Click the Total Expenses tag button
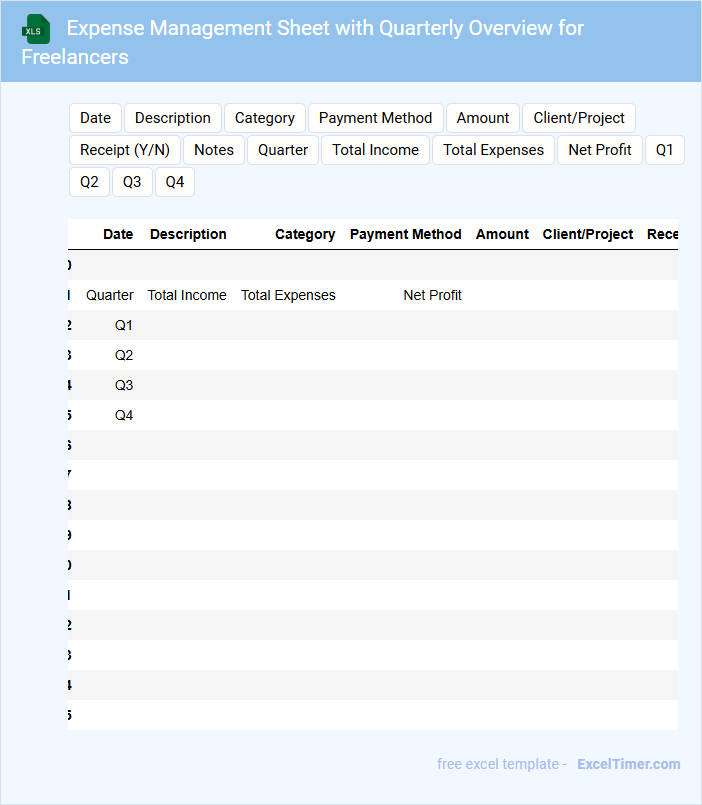This screenshot has width=702, height=805. tap(494, 150)
